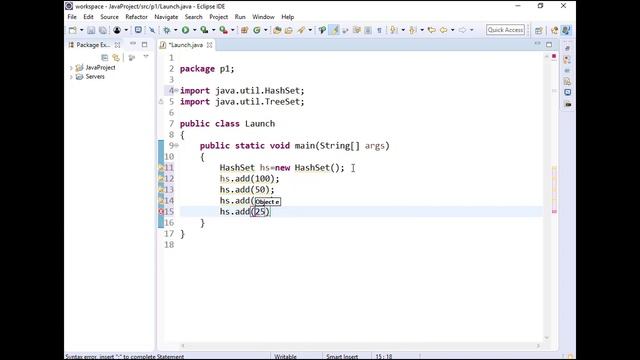Close the Launch.java editor tab
This screenshot has width=640, height=360.
[x=209, y=45]
